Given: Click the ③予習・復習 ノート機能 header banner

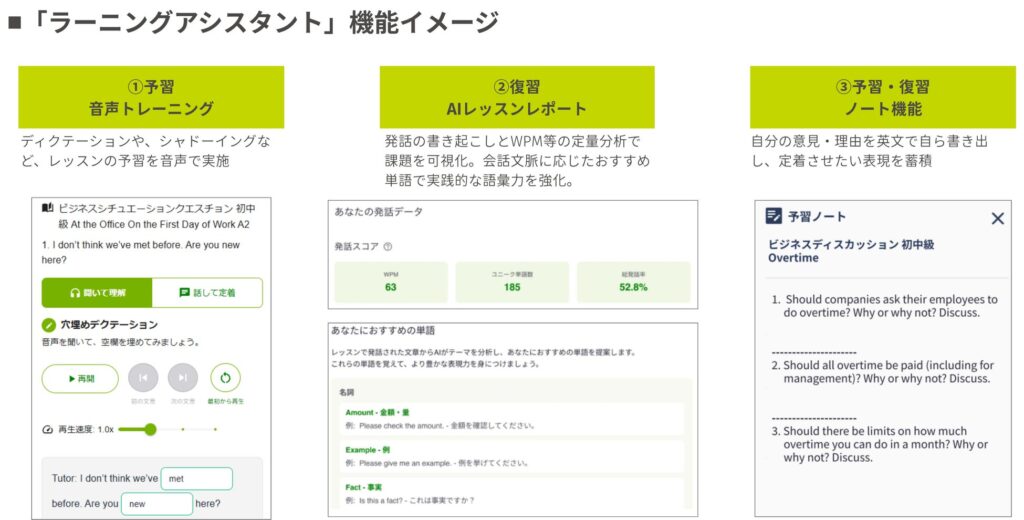Looking at the screenshot, I should click(x=883, y=97).
